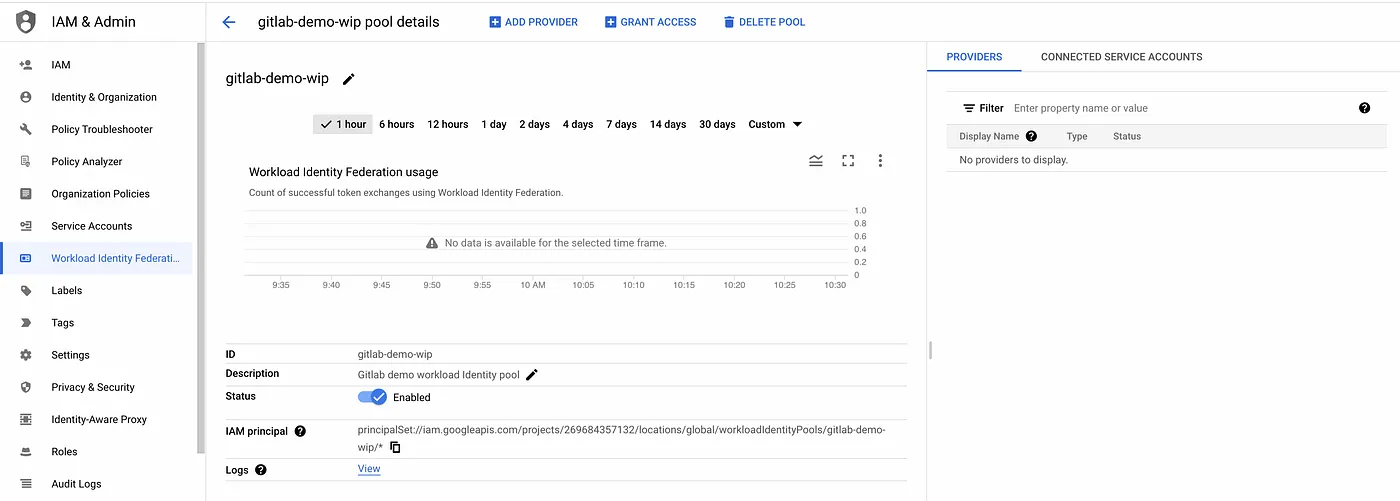Click the IAM & Admin shield icon

[26, 21]
